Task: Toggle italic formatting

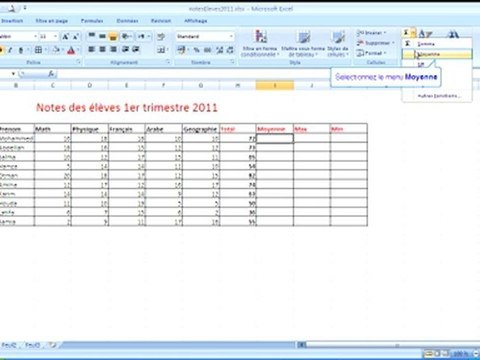Action: pyautogui.click(x=10, y=50)
